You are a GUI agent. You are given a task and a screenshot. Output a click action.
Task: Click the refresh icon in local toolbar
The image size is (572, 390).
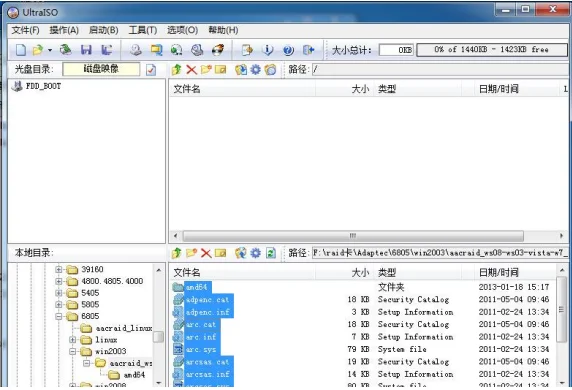(x=271, y=252)
